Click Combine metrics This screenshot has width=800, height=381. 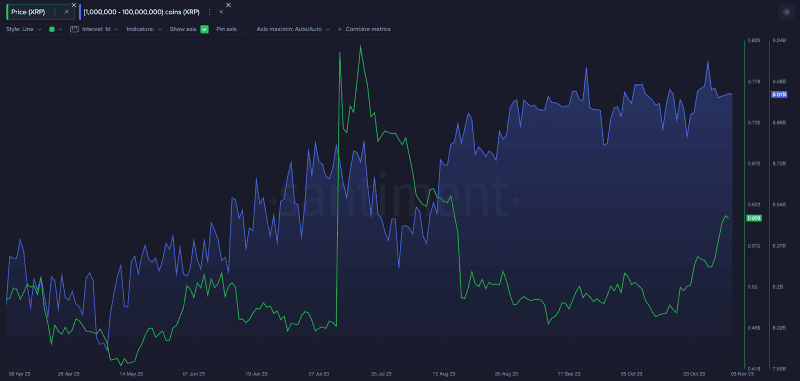point(368,29)
